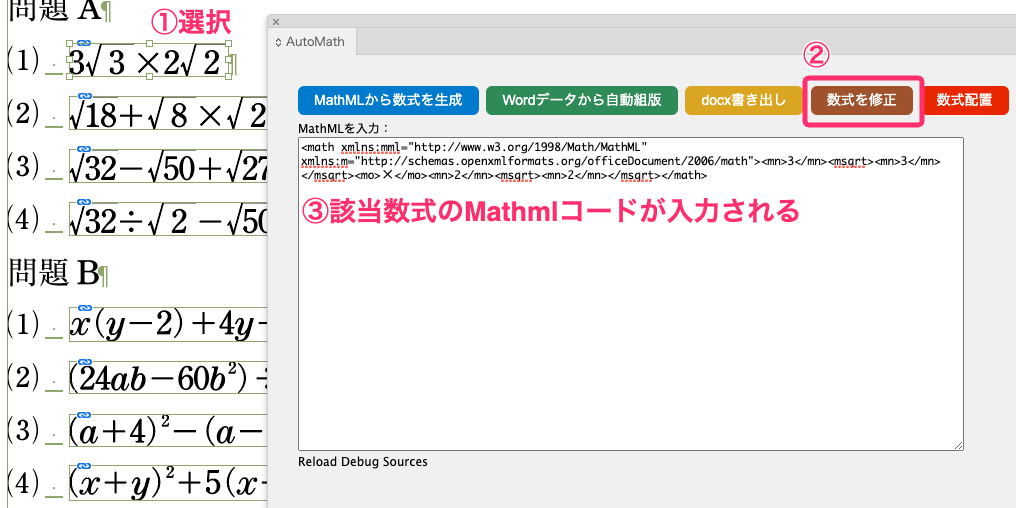
Task: Switch to the AutoMath panel tab
Action: pyautogui.click(x=314, y=42)
